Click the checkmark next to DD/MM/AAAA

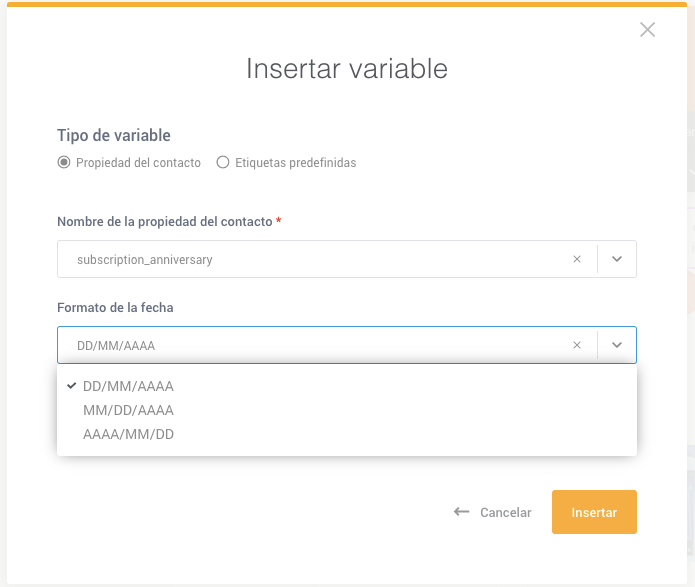(x=71, y=386)
